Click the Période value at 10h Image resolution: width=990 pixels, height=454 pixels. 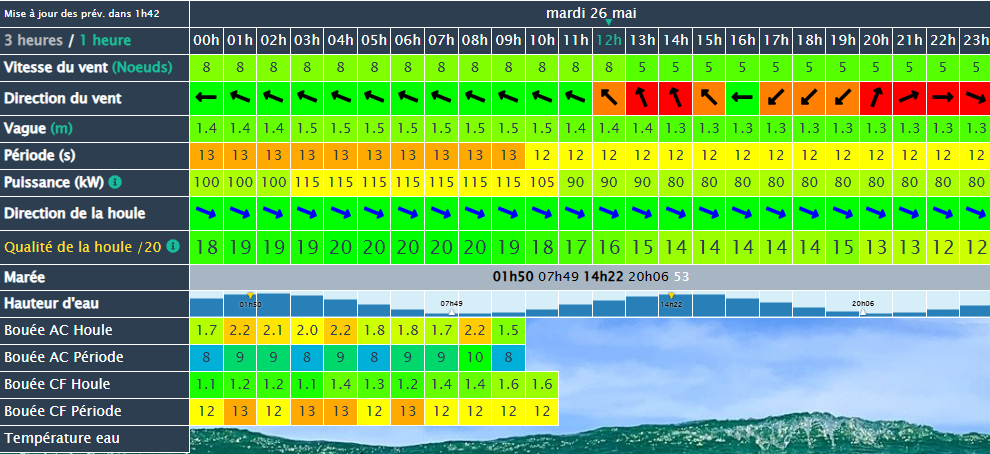(x=542, y=155)
